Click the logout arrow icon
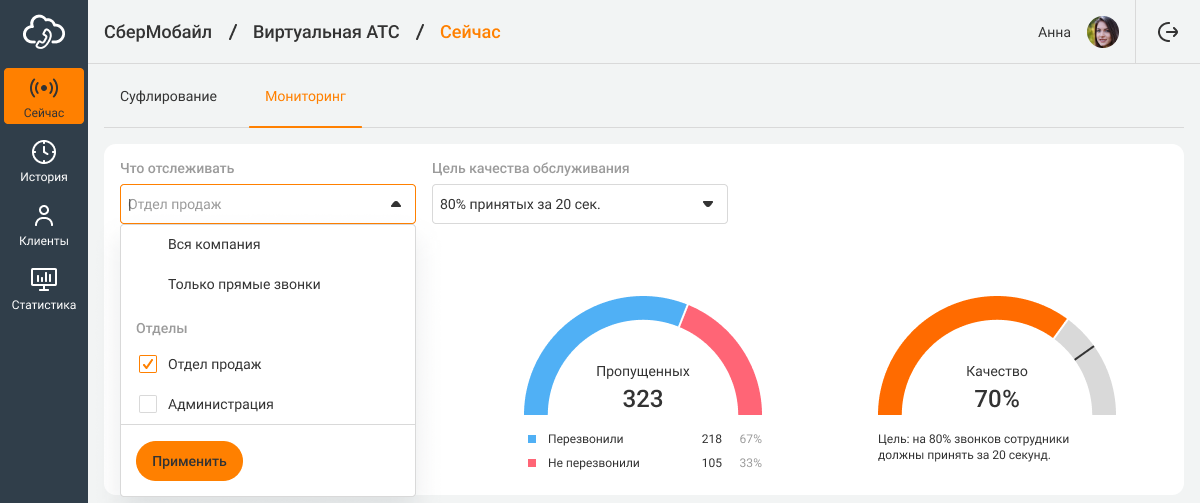 1167,32
